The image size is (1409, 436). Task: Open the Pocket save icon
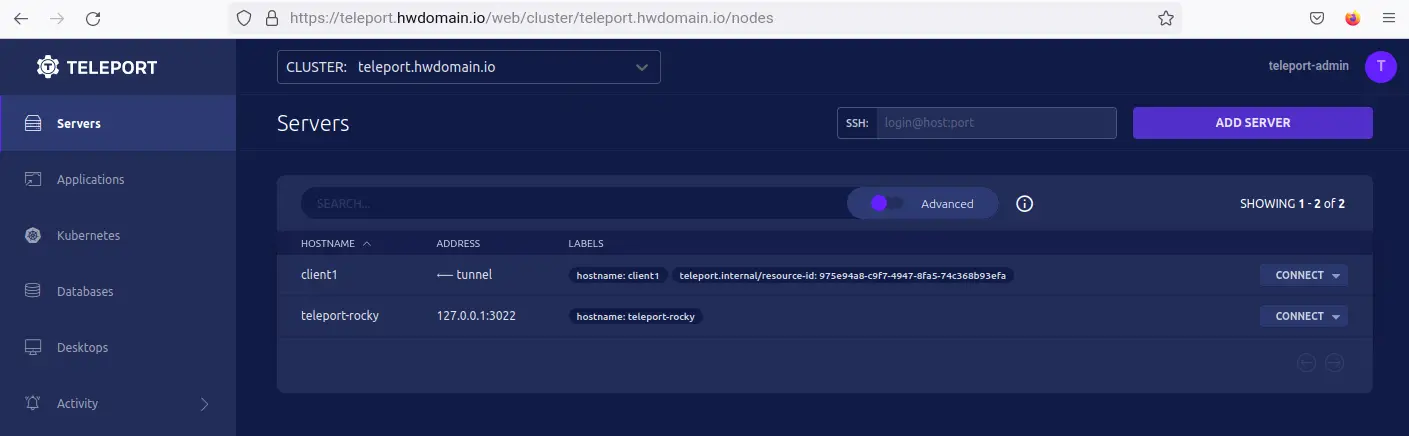point(1318,18)
